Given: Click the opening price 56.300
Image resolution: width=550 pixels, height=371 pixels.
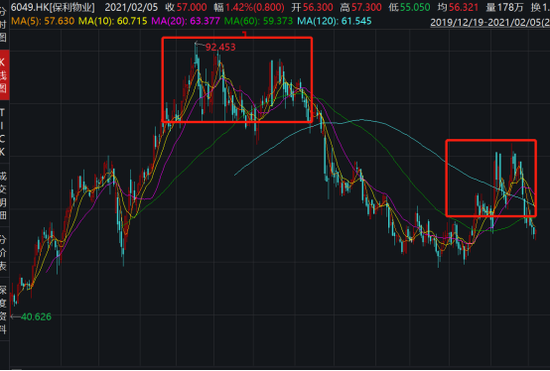Looking at the screenshot, I should (x=318, y=7).
